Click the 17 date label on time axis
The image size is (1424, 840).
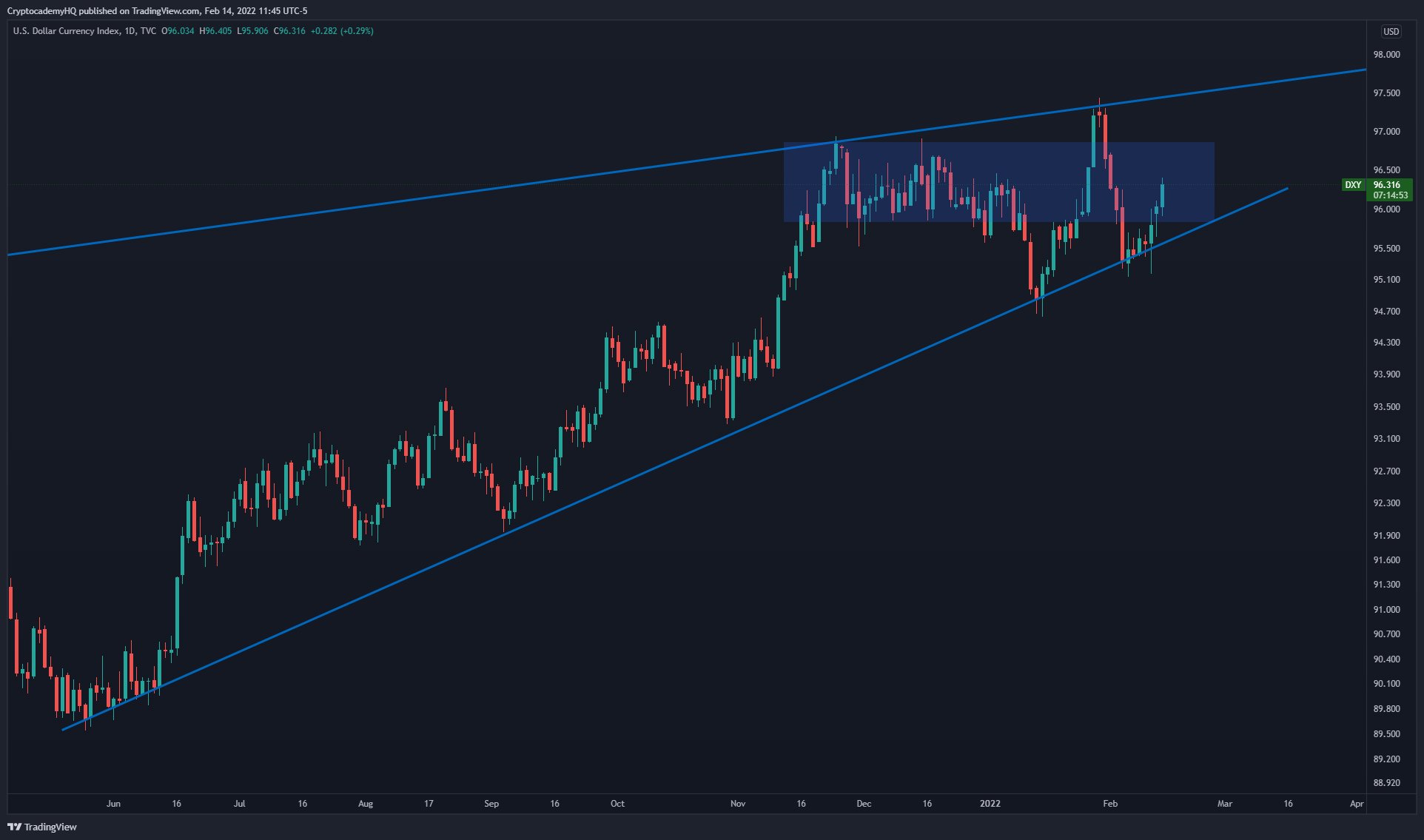click(x=429, y=804)
